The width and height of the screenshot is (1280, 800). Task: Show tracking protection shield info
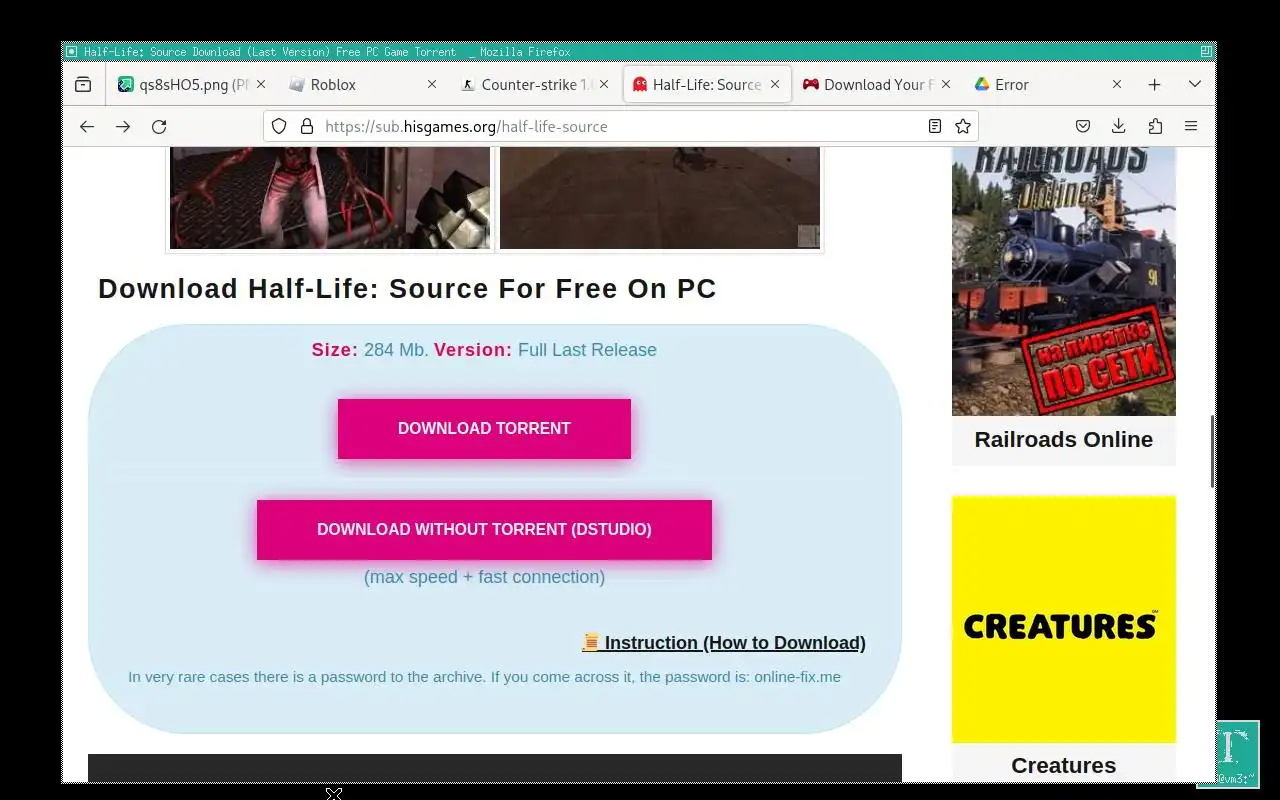pyautogui.click(x=279, y=126)
